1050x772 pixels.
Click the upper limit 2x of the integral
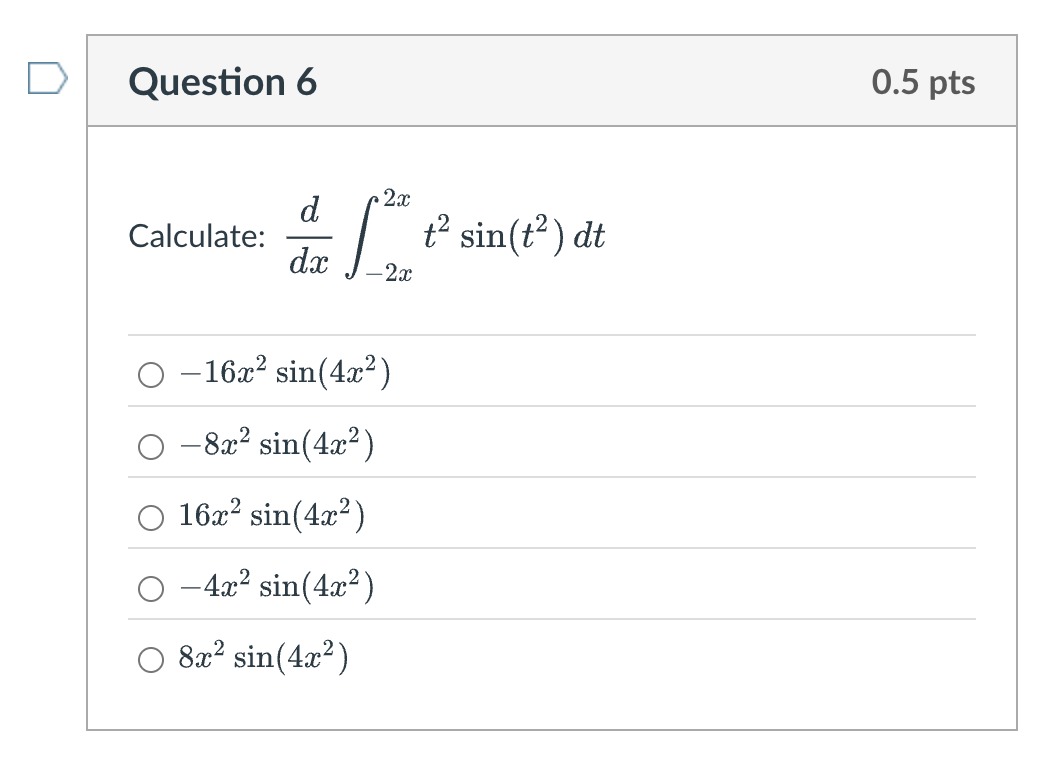[x=396, y=199]
